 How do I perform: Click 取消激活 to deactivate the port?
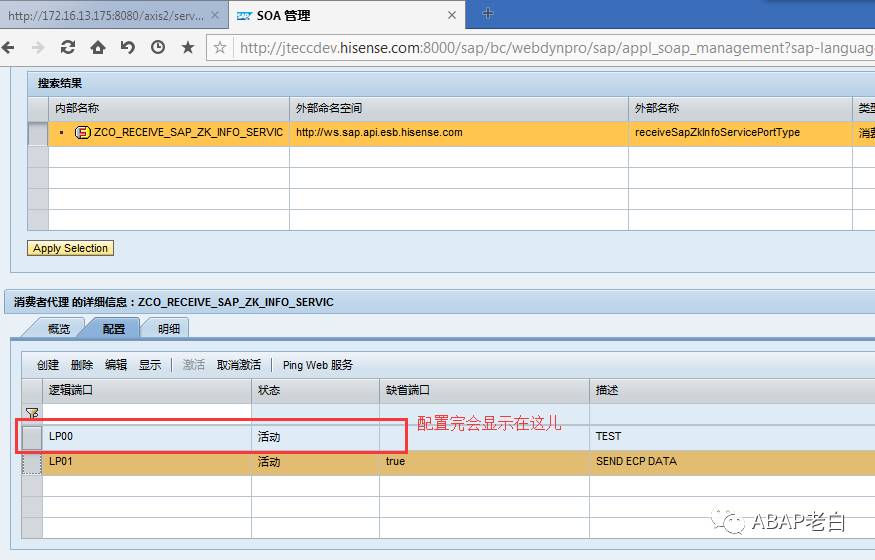pos(239,365)
